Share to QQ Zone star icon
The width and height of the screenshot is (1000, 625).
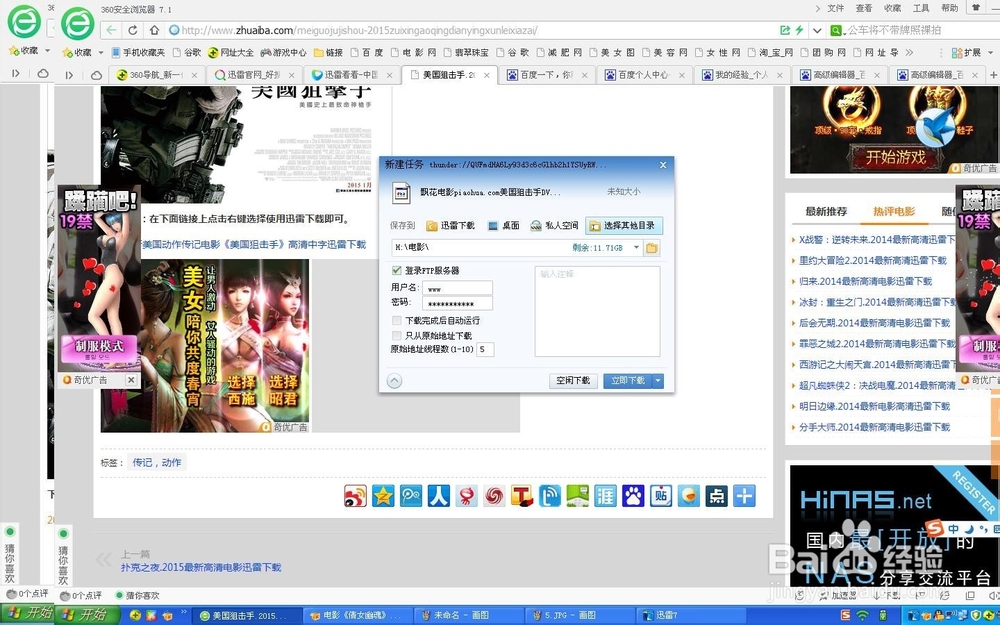383,496
